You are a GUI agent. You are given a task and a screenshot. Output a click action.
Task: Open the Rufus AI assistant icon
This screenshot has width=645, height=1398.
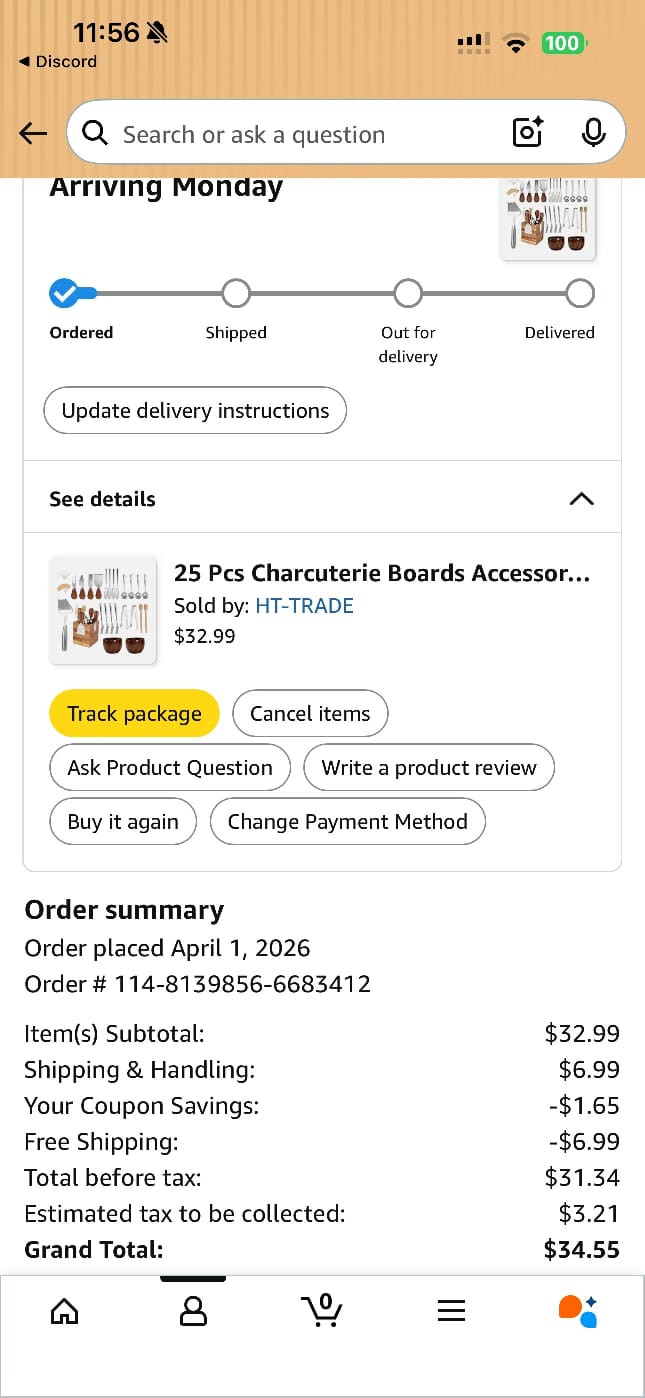pos(578,1311)
